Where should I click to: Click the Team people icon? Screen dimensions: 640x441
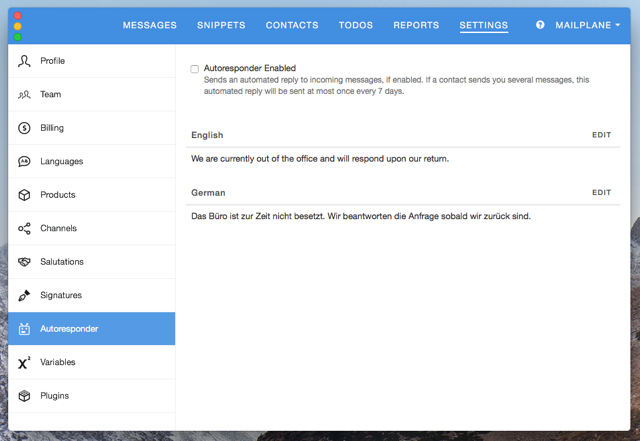tap(24, 95)
